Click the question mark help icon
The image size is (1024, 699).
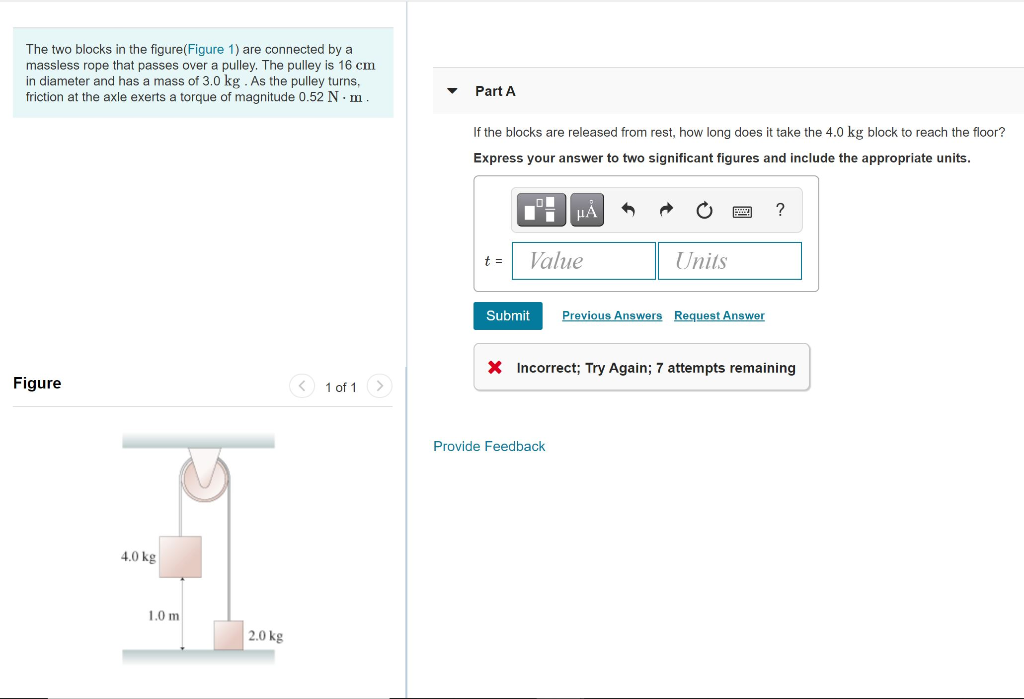pyautogui.click(x=779, y=210)
